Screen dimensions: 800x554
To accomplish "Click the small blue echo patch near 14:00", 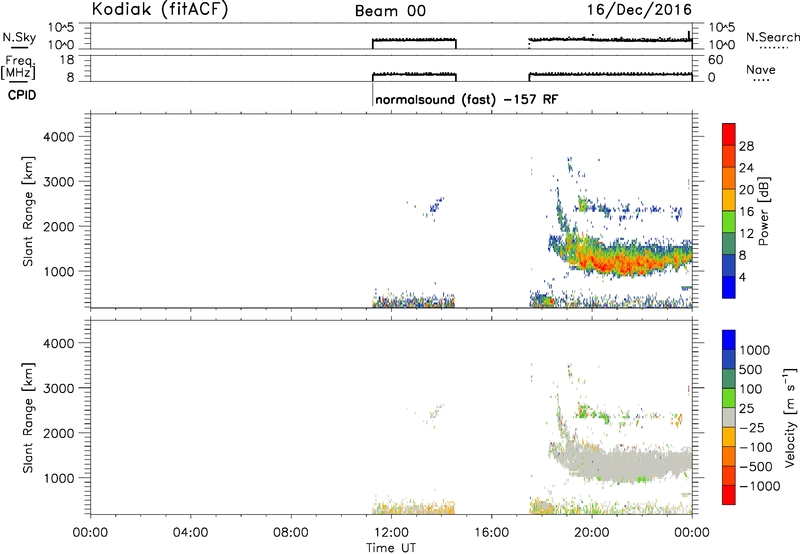I will click(x=435, y=207).
